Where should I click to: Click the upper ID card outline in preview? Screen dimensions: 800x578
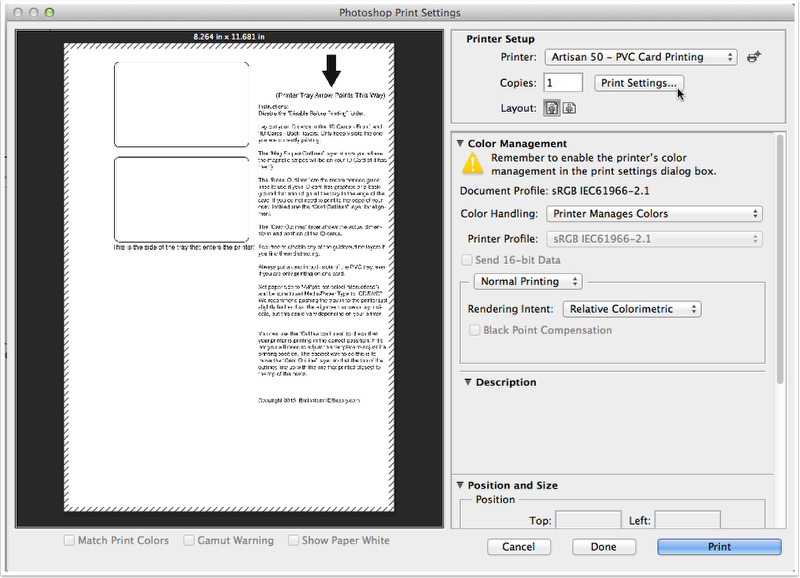[x=182, y=105]
